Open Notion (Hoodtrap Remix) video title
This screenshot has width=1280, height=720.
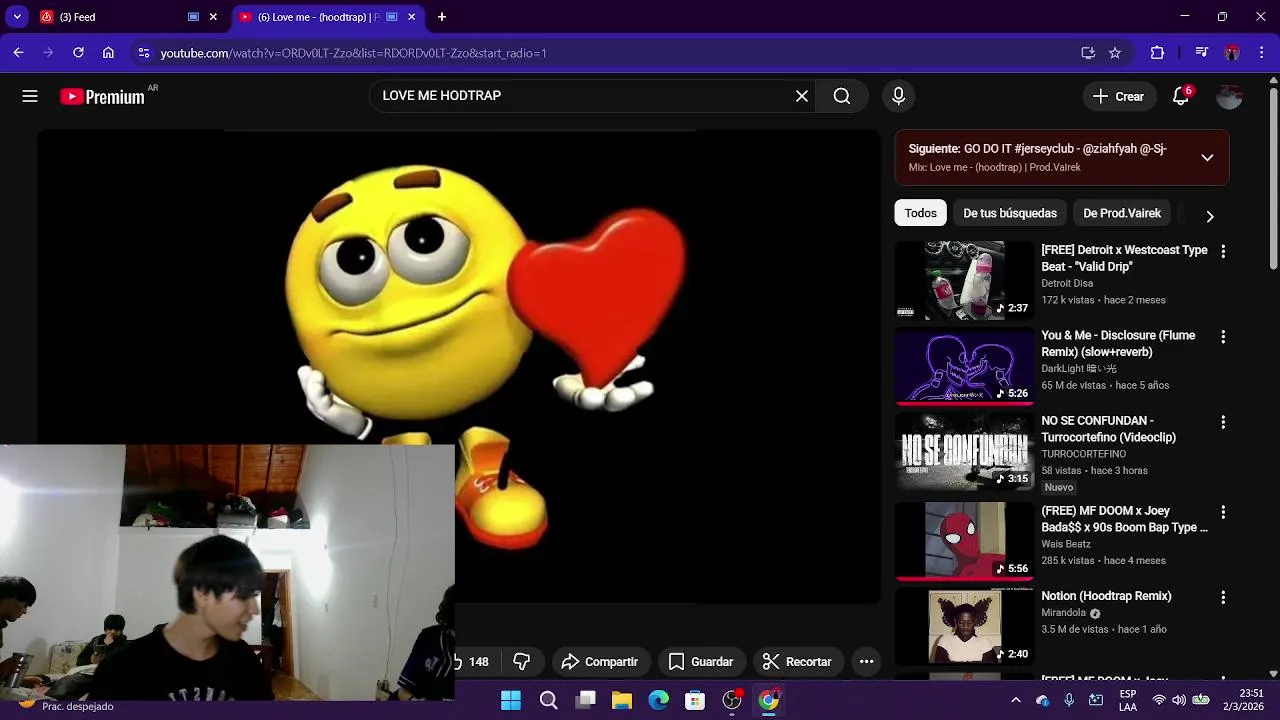(x=1106, y=596)
